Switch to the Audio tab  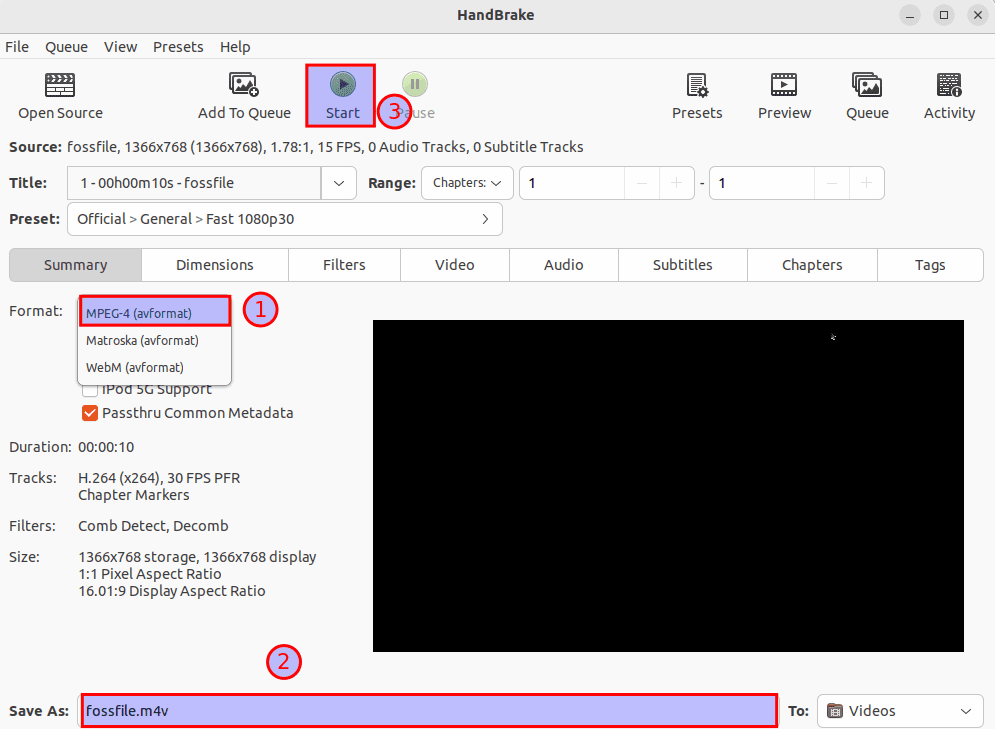(x=563, y=265)
